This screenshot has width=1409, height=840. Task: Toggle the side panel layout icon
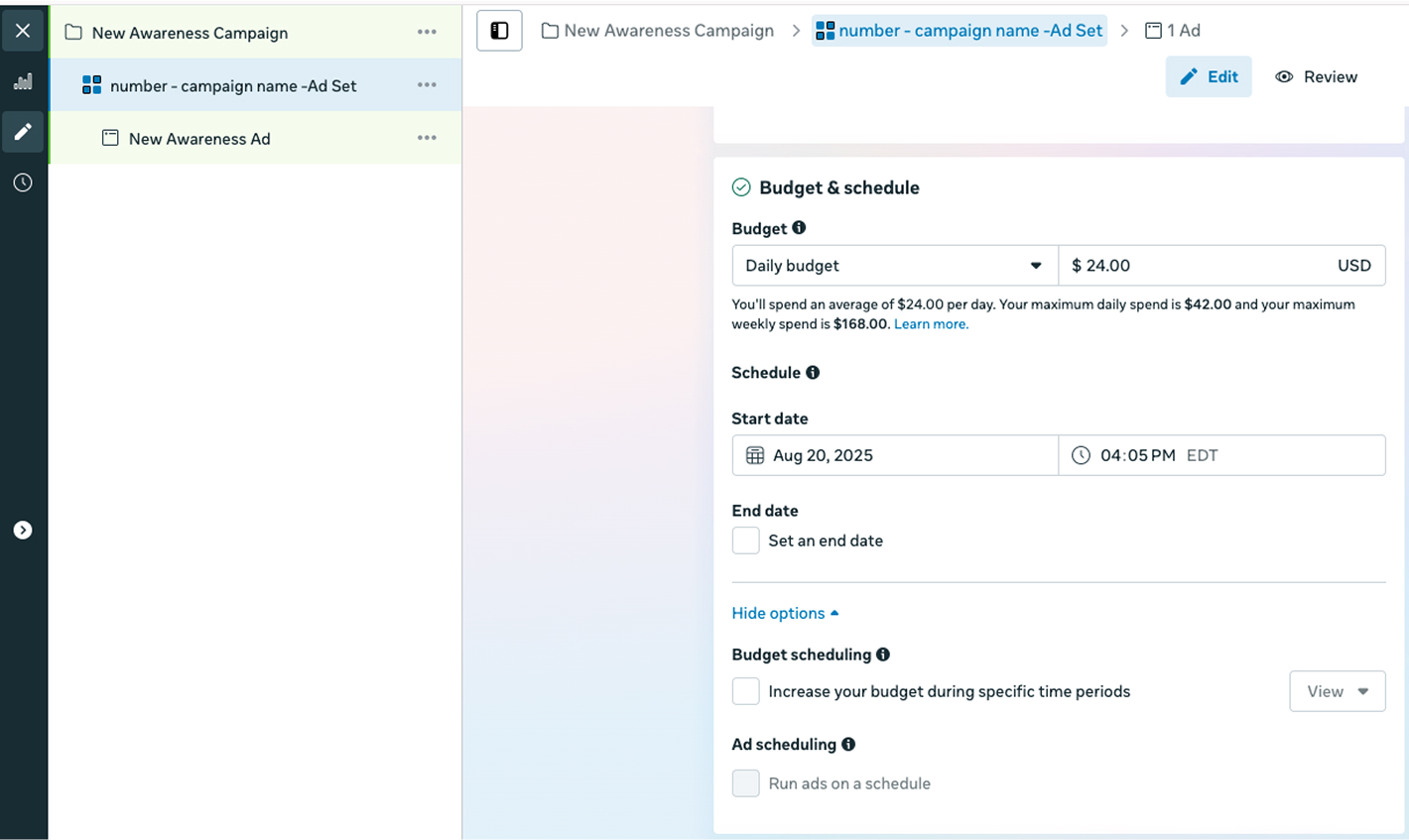click(x=499, y=31)
